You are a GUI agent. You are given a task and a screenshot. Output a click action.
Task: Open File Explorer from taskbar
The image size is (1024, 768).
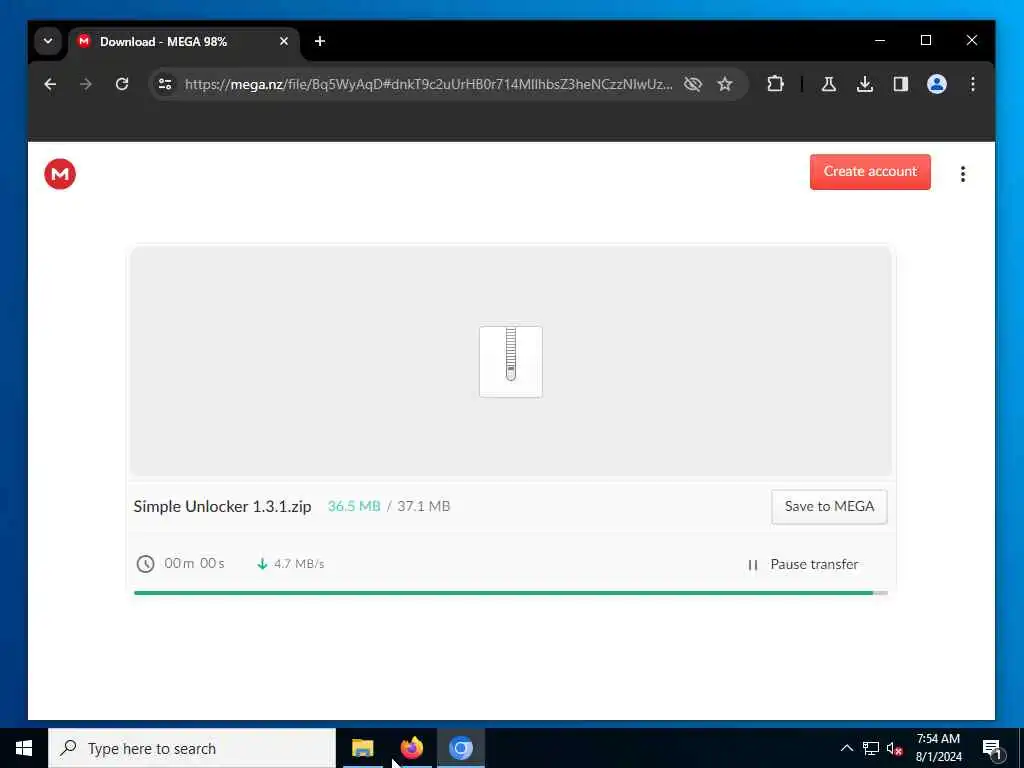362,748
